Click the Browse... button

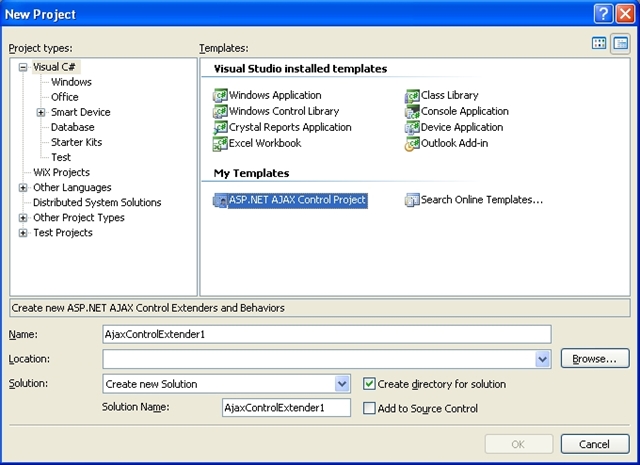click(x=595, y=358)
